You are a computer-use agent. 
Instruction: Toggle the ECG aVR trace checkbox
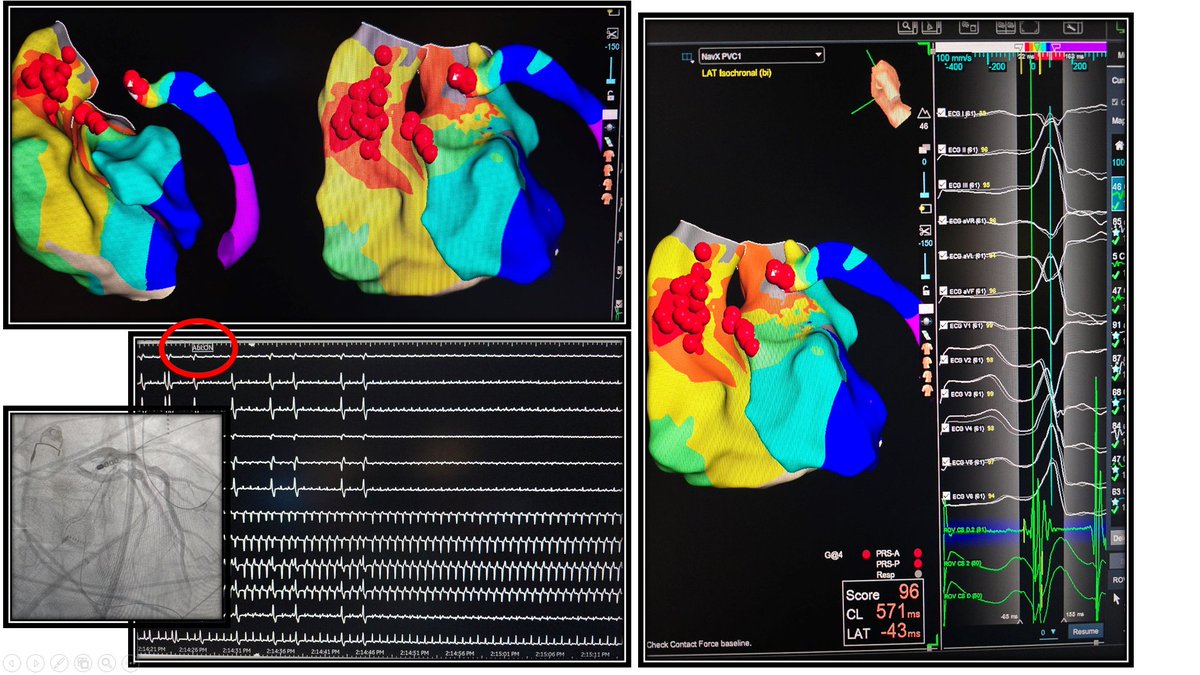click(942, 220)
